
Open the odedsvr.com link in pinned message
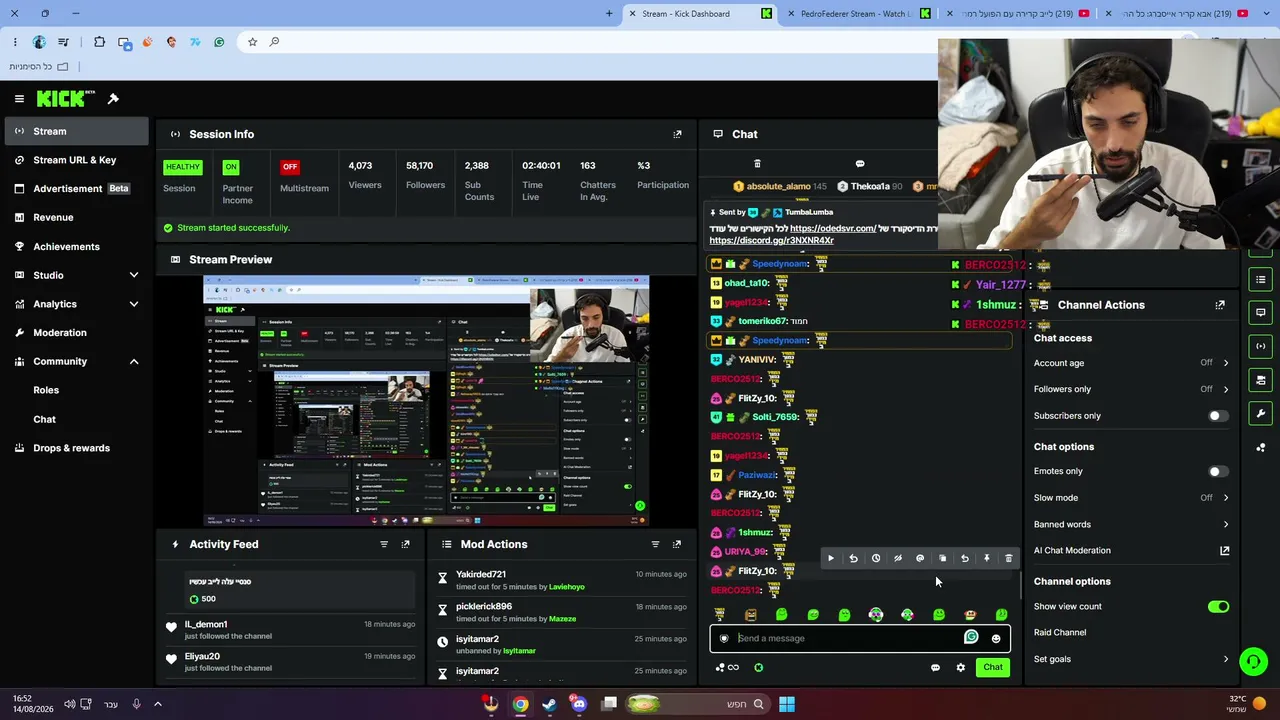pos(833,229)
